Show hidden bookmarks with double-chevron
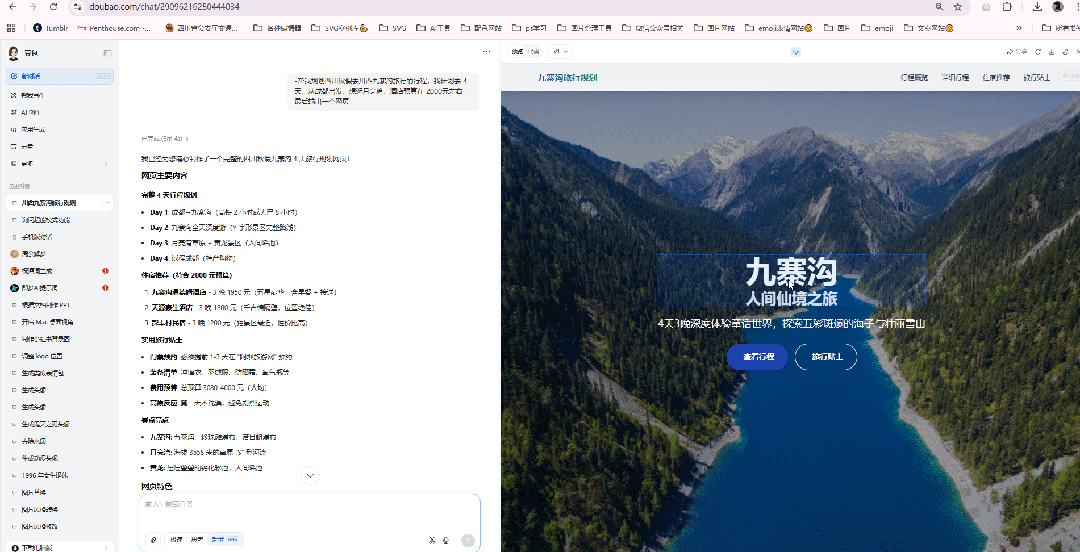This screenshot has height=552, width=1080. coord(1019,28)
